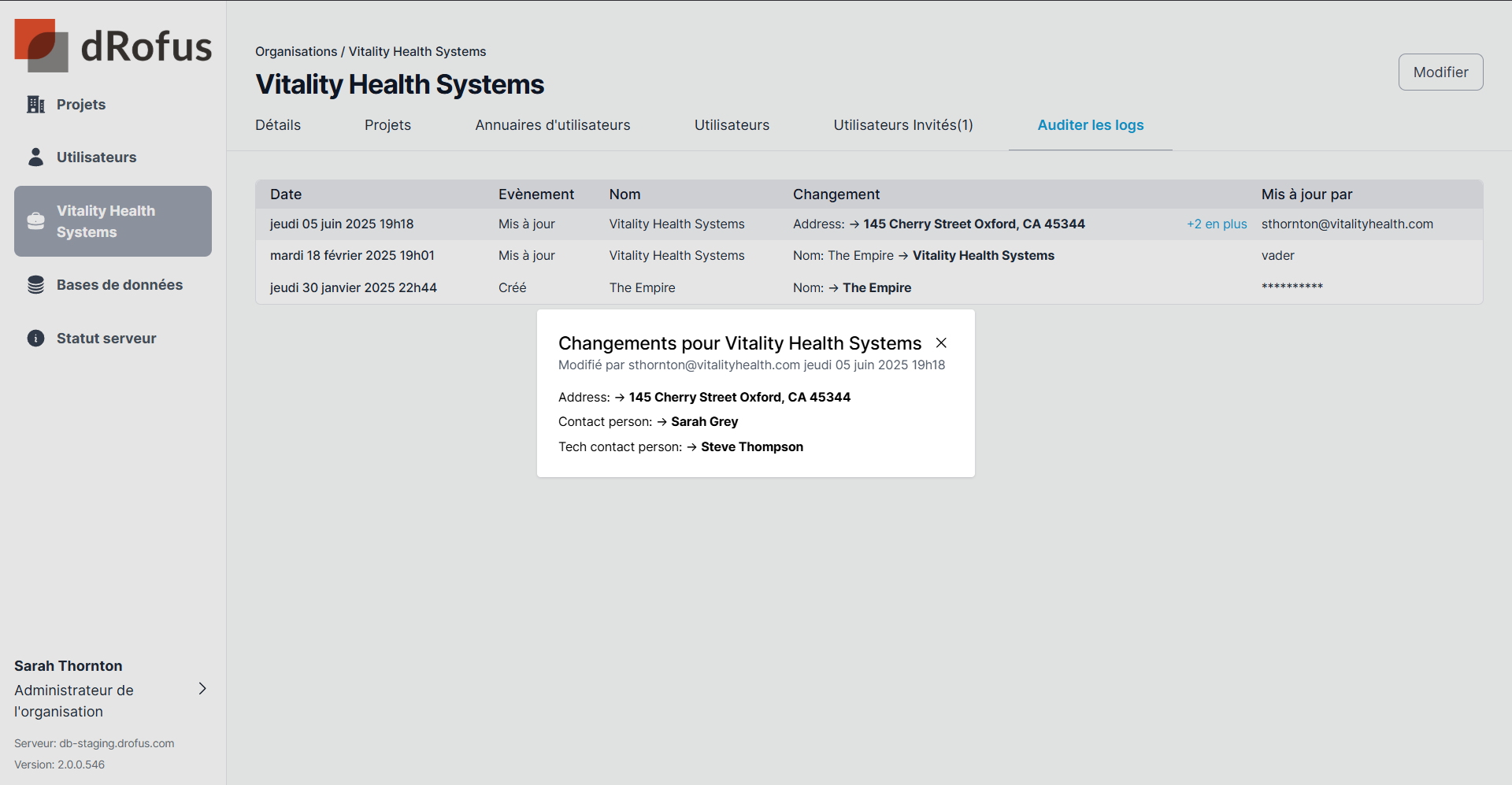1512x785 pixels.
Task: Click the '+2 en plus' link
Action: [x=1217, y=224]
